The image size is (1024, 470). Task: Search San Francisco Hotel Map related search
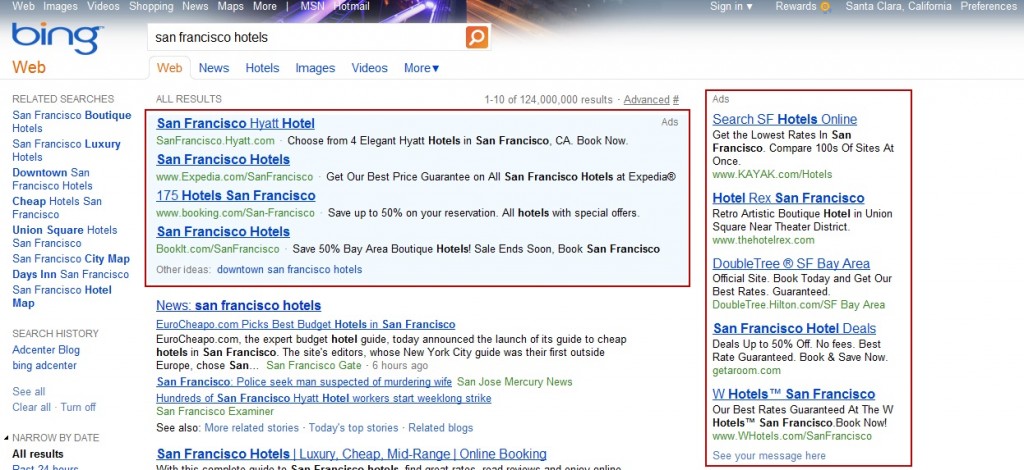[x=62, y=296]
